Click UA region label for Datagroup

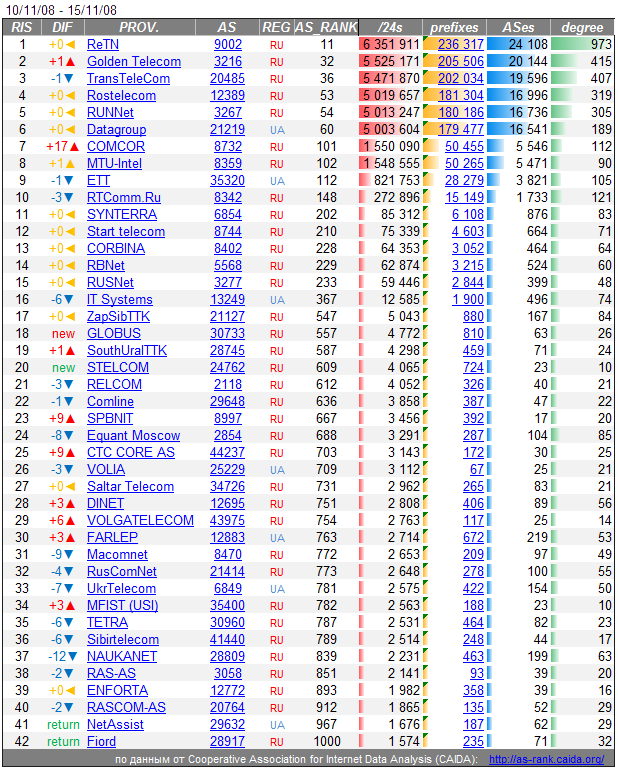pos(277,130)
